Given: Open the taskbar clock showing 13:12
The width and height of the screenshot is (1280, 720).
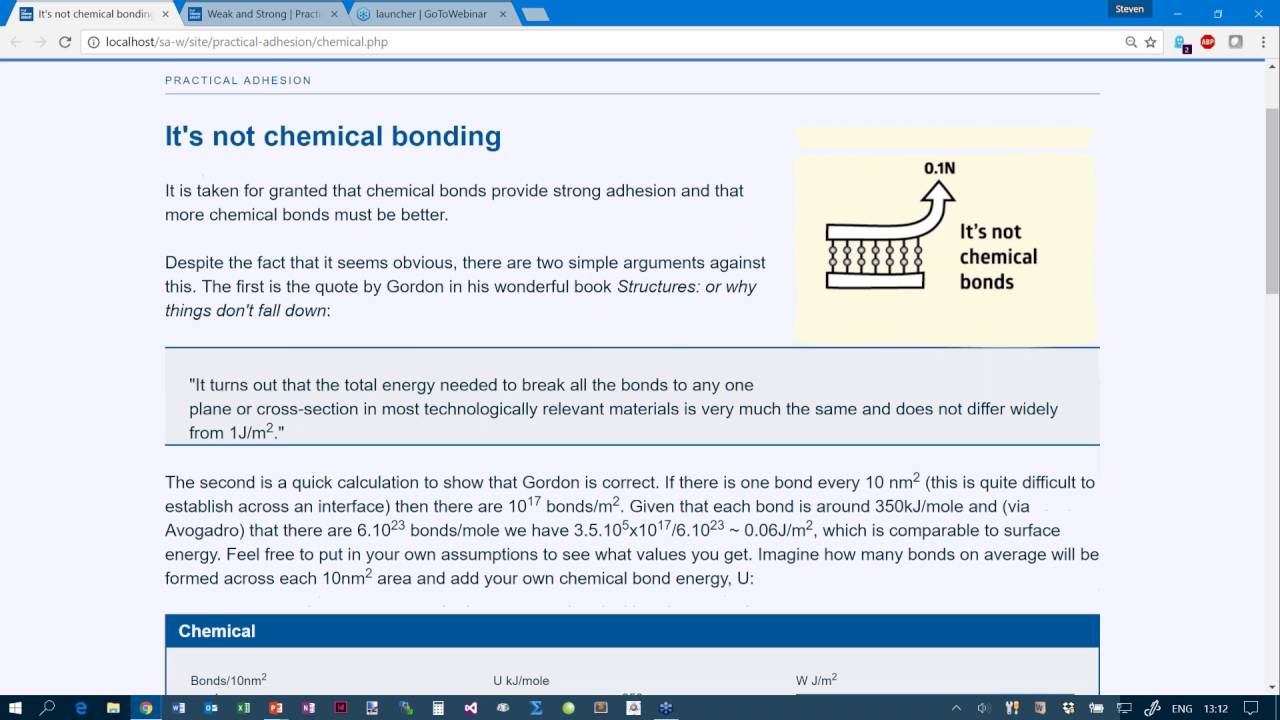Looking at the screenshot, I should (1216, 708).
